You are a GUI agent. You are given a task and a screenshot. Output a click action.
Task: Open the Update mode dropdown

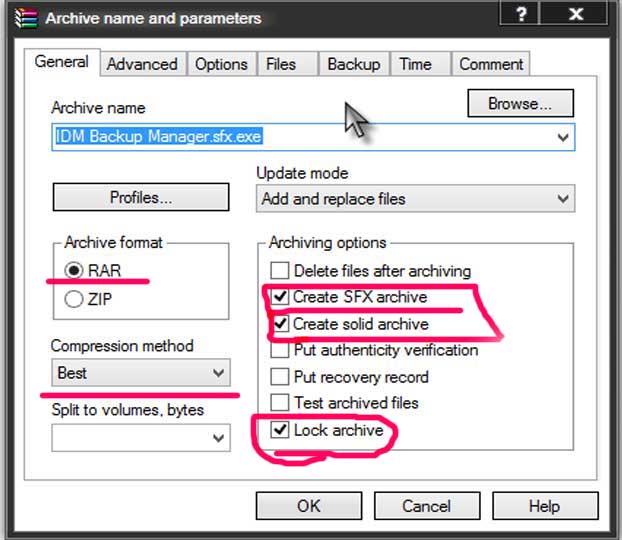point(415,198)
